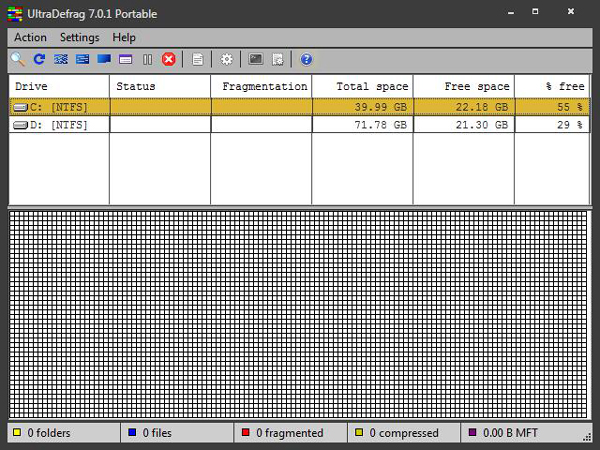
Task: Start Defragment via the scattered-blocks icon
Action: click(61, 59)
